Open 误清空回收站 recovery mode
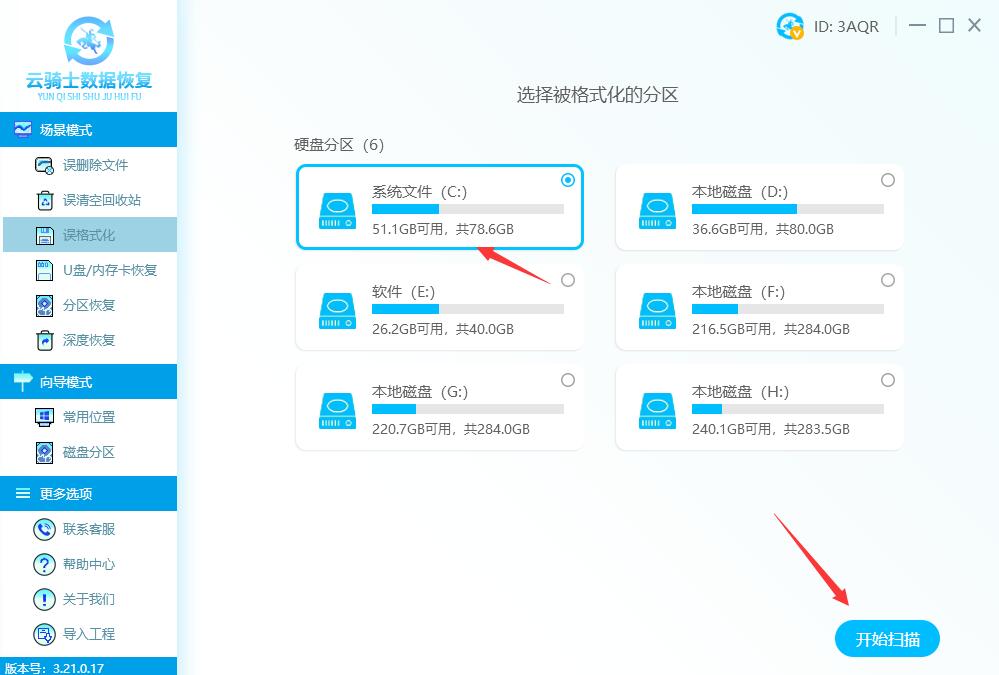The width and height of the screenshot is (999, 675). 89,201
